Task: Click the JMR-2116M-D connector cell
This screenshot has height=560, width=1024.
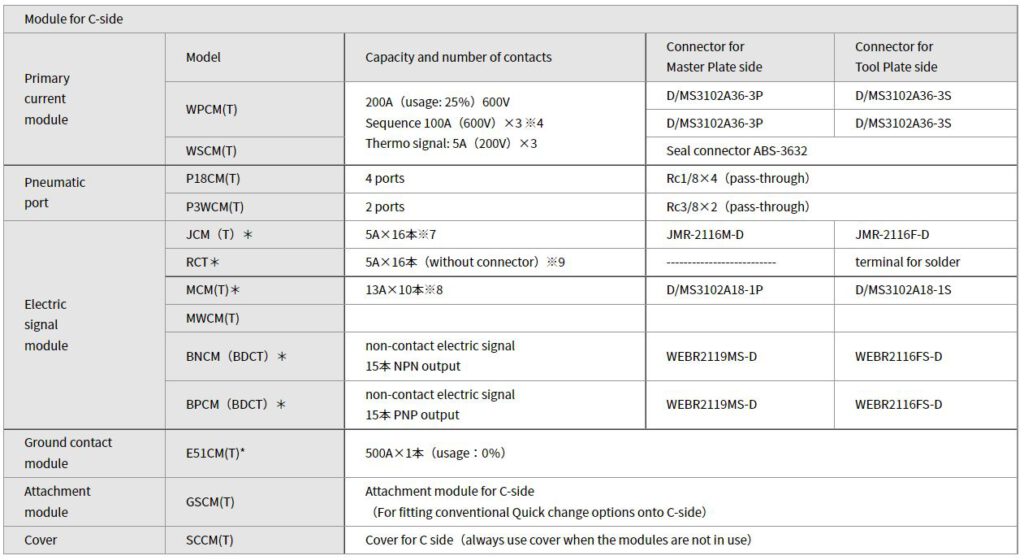Action: pyautogui.click(x=740, y=234)
